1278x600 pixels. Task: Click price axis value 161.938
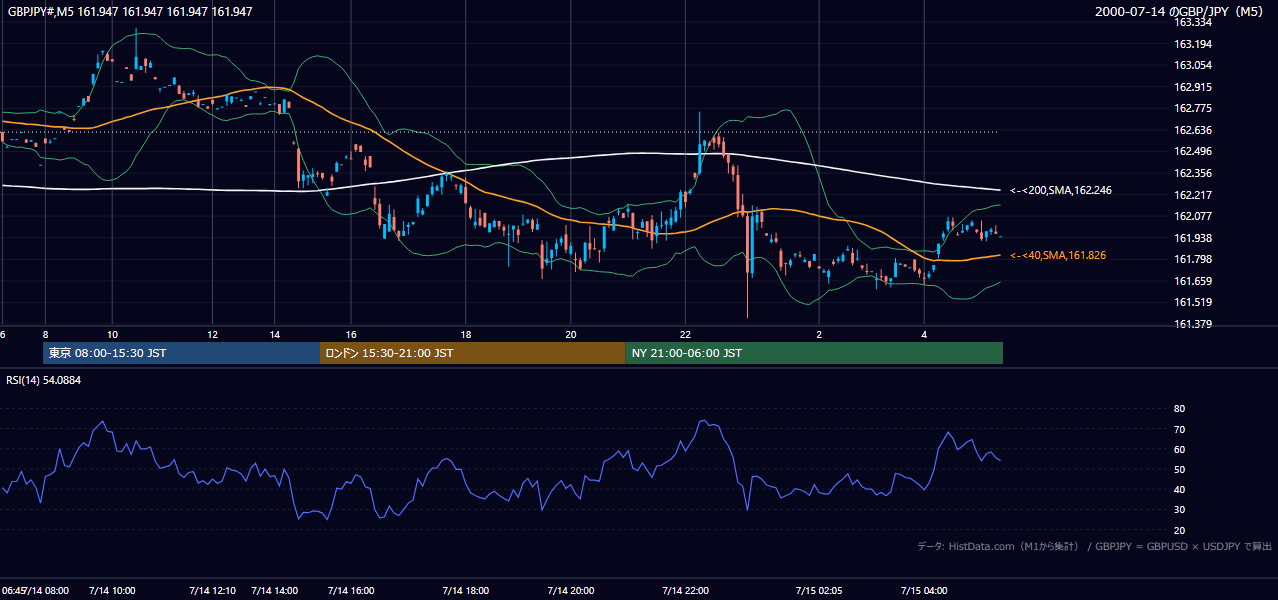click(x=1192, y=238)
